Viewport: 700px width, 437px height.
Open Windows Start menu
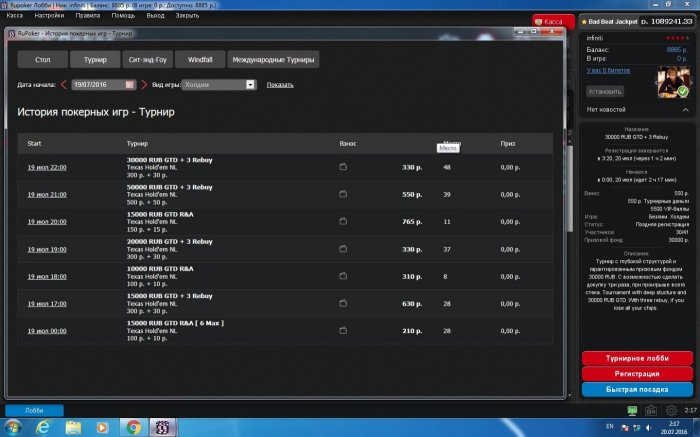(x=12, y=428)
